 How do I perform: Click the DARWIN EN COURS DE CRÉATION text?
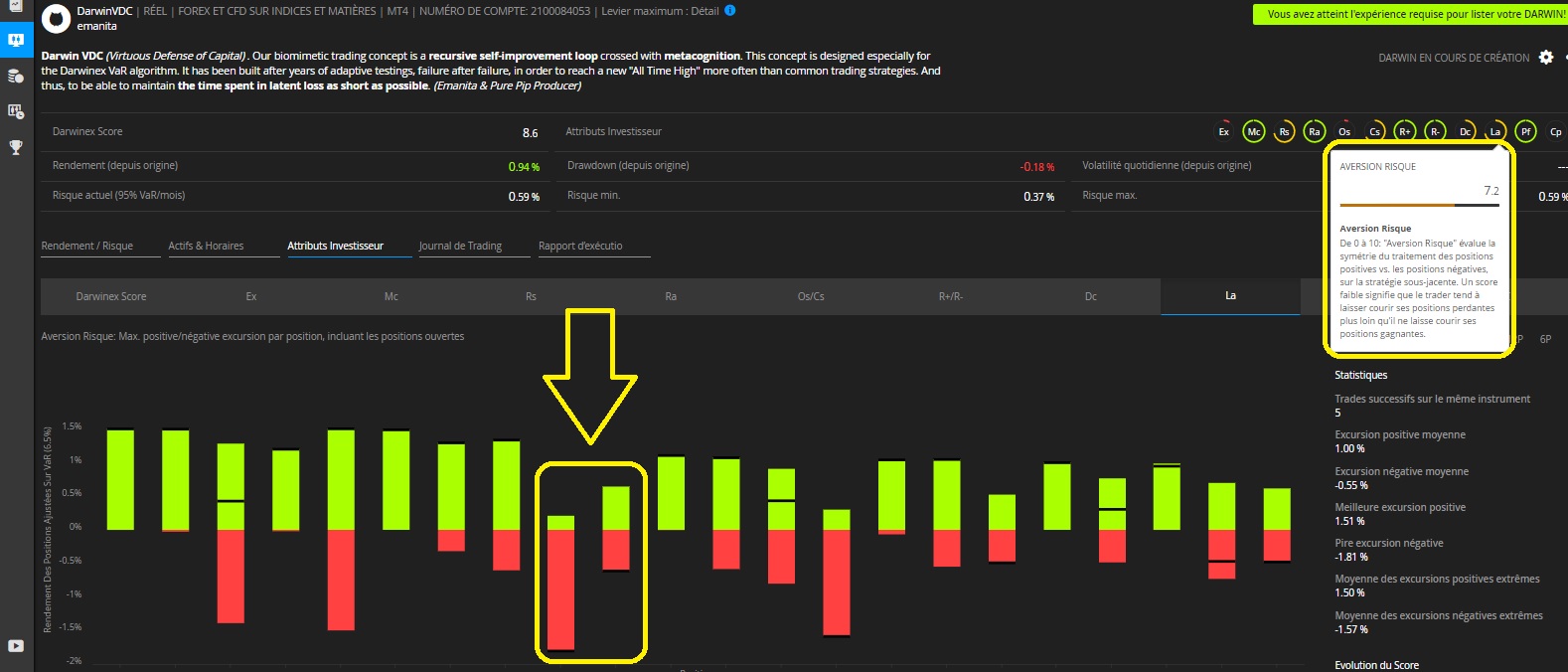click(1454, 58)
